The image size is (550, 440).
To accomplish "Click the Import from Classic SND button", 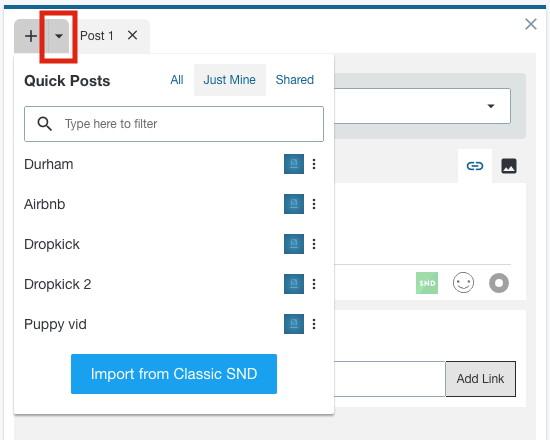I will [x=174, y=374].
